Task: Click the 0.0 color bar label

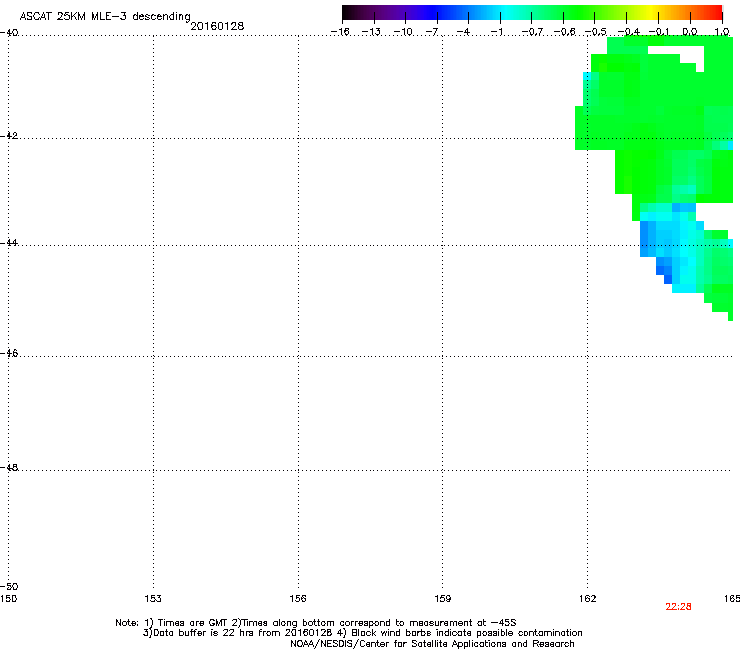Action: coord(690,32)
